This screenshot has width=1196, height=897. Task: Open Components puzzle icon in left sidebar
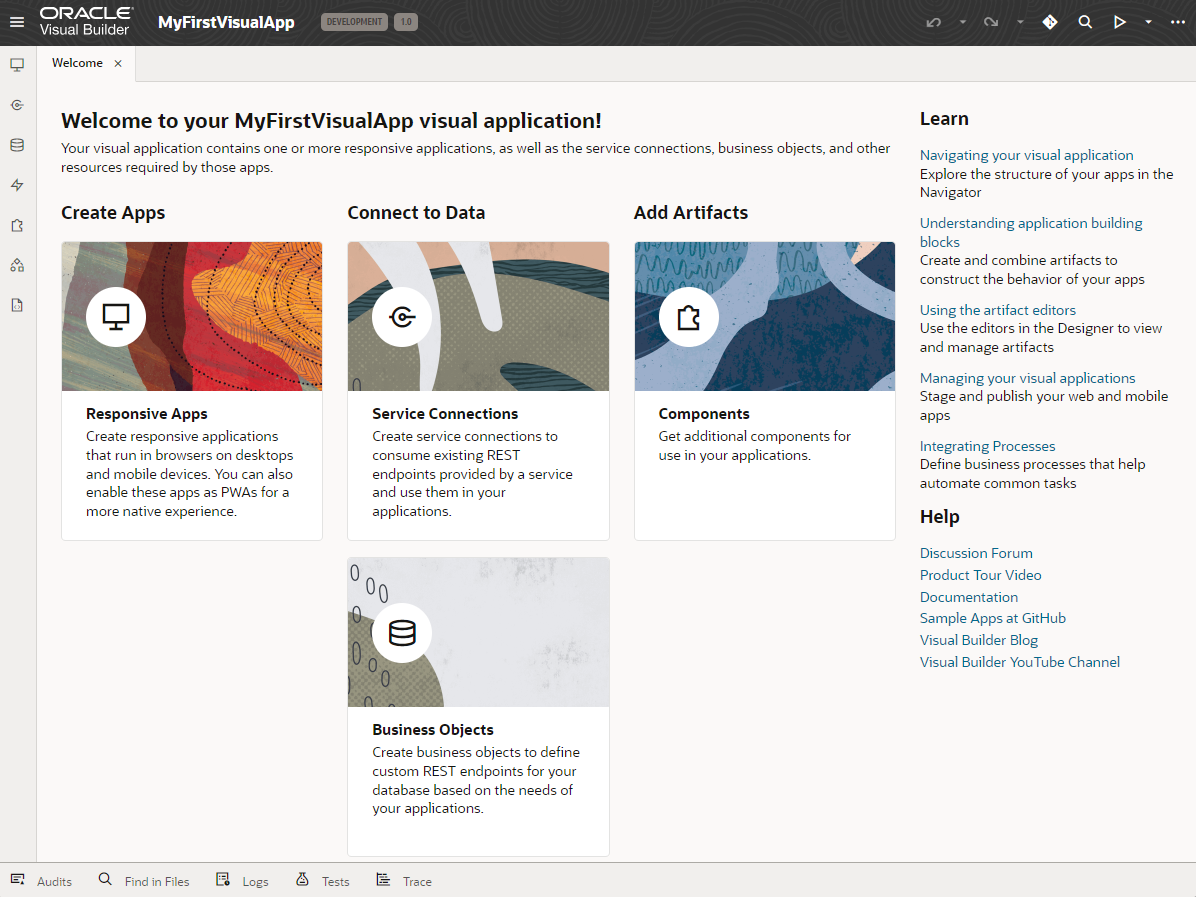coord(17,225)
